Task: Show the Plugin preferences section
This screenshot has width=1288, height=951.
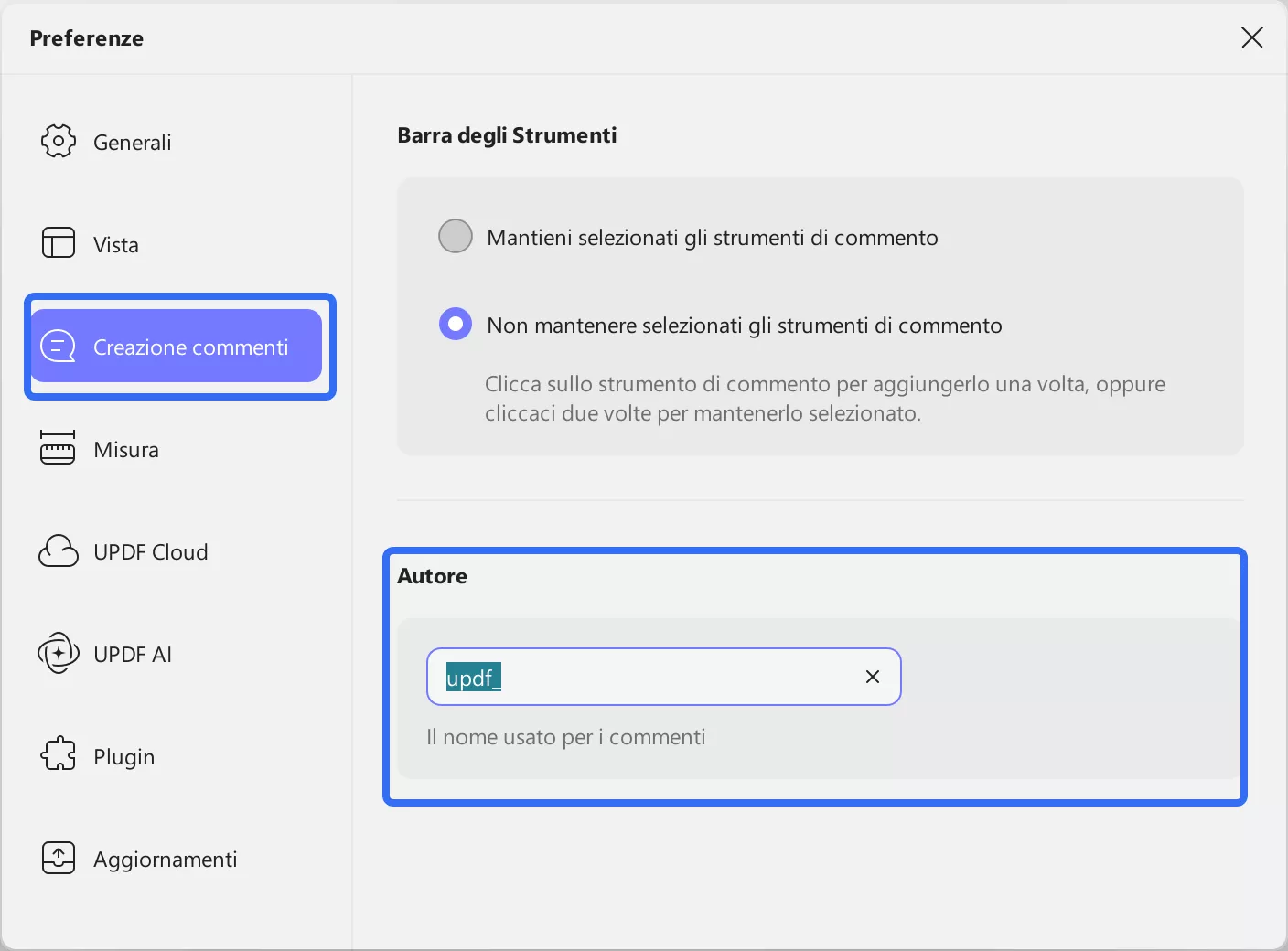Action: click(124, 757)
